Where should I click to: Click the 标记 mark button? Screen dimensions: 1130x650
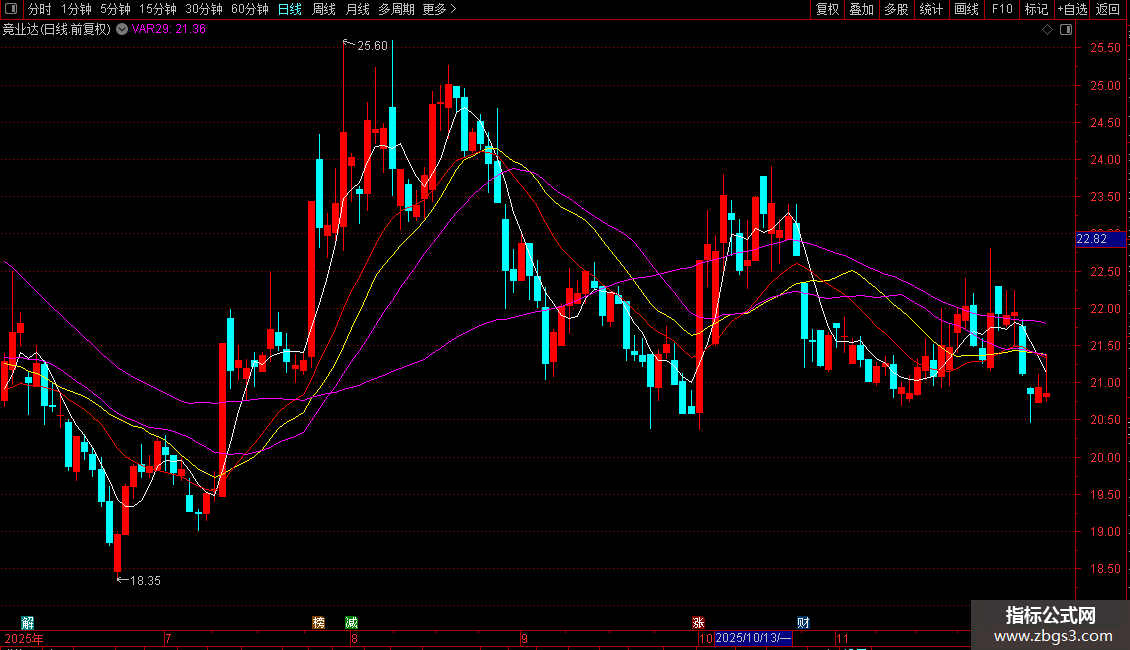coord(1036,9)
